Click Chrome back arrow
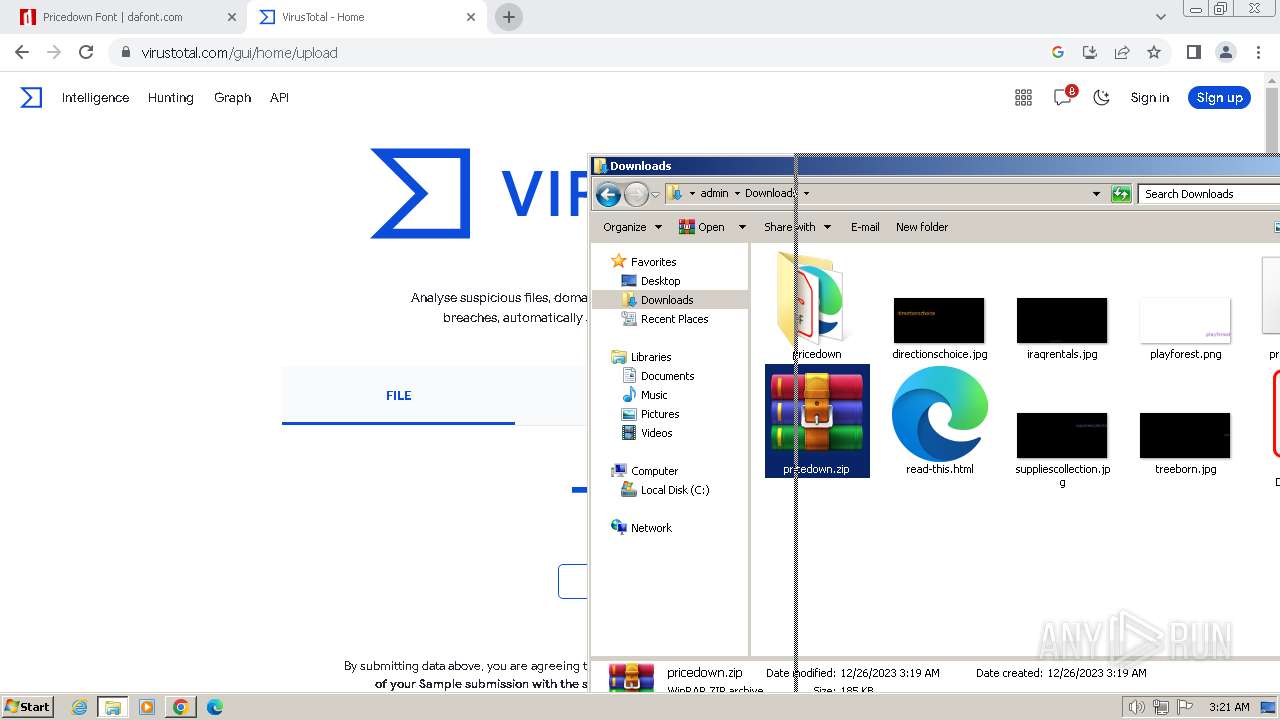 [x=22, y=52]
